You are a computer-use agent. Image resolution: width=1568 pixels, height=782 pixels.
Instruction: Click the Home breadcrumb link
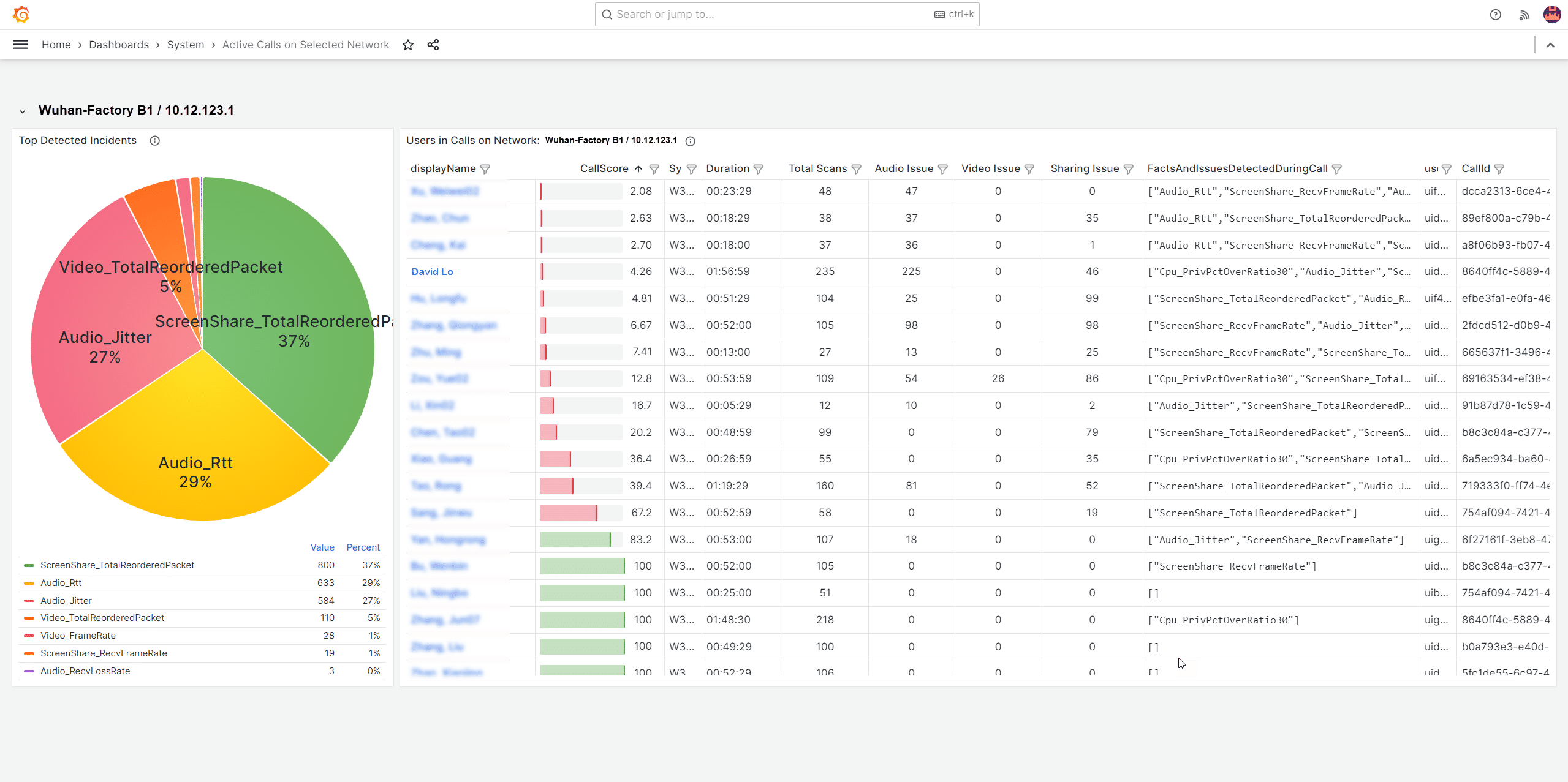coord(55,44)
